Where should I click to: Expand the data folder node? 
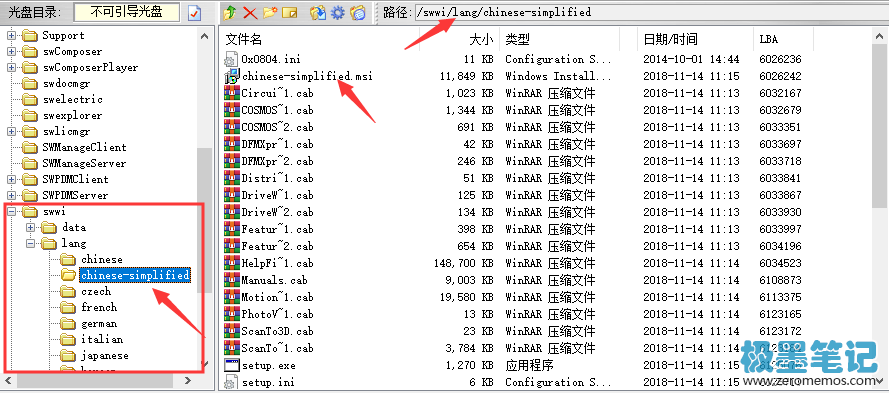(x=31, y=227)
